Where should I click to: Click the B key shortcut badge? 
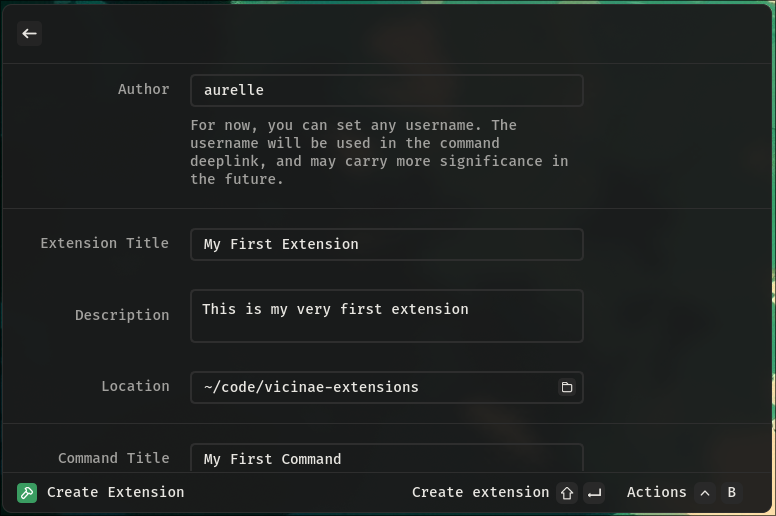(731, 493)
